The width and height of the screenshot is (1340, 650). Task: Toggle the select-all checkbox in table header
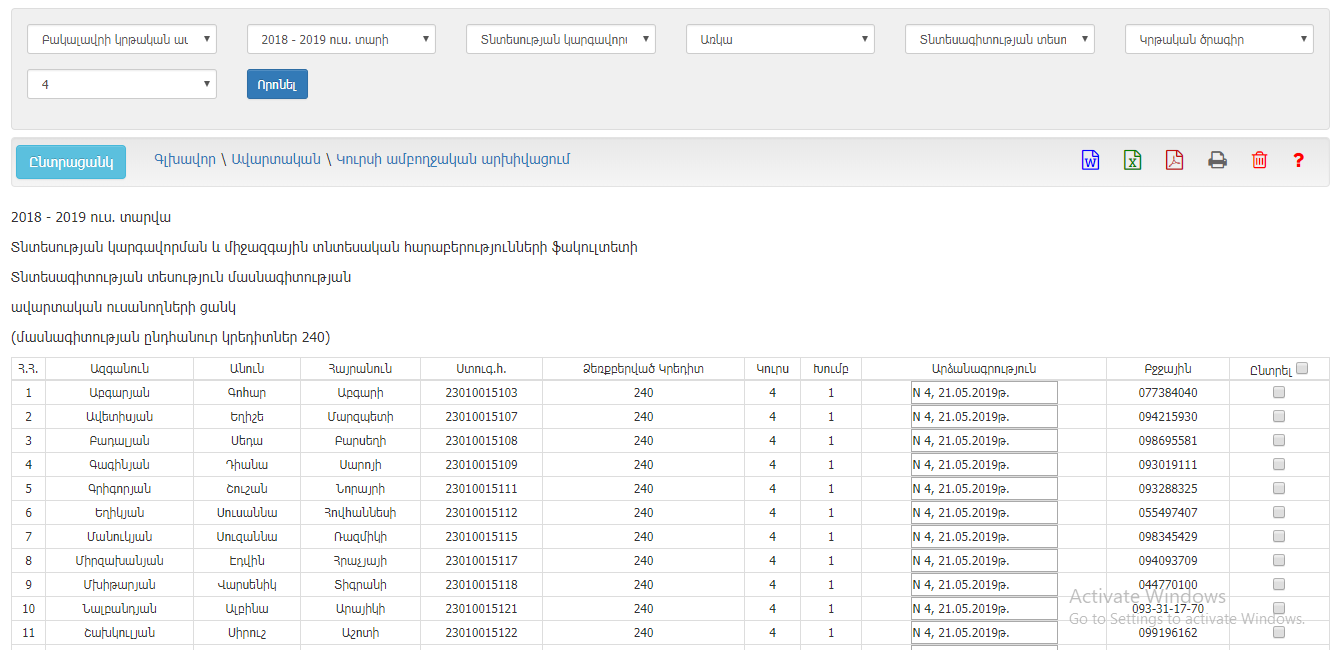(x=1302, y=368)
